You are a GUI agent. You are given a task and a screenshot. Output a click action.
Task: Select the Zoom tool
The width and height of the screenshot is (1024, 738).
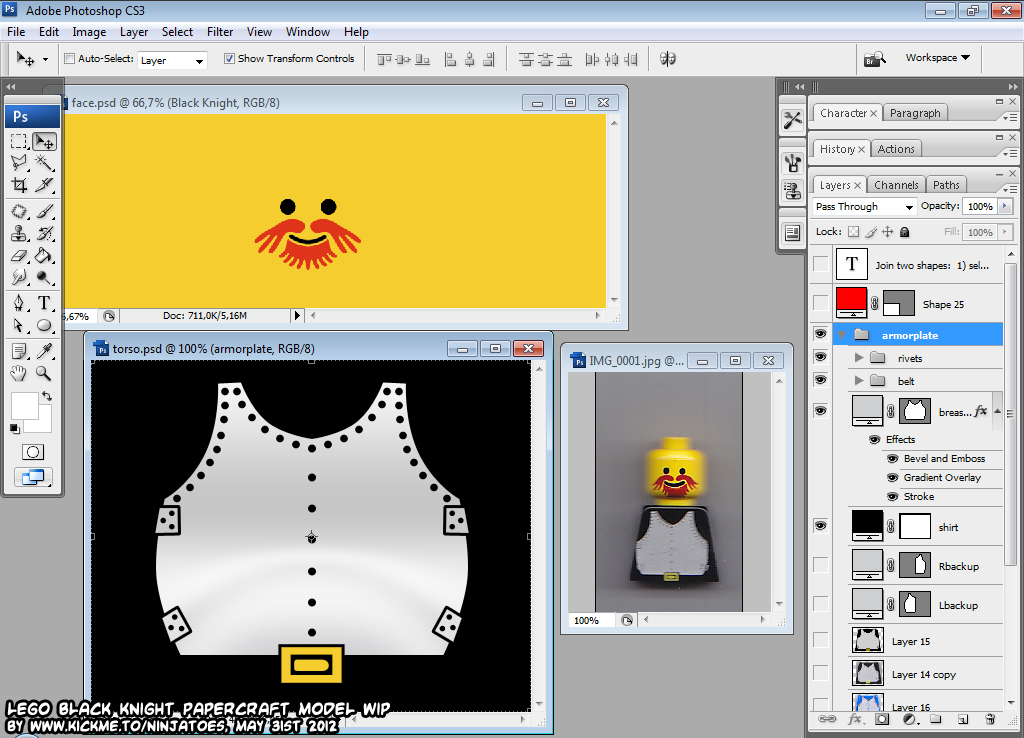[44, 373]
